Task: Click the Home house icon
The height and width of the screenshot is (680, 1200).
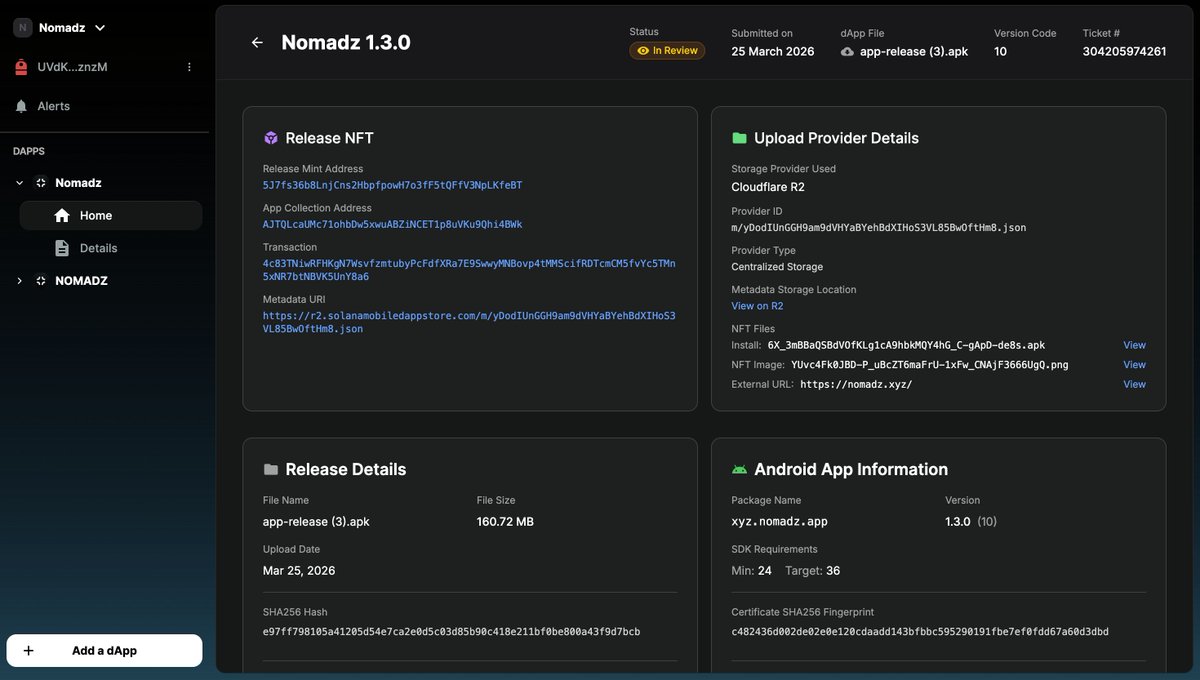Action: pos(62,215)
